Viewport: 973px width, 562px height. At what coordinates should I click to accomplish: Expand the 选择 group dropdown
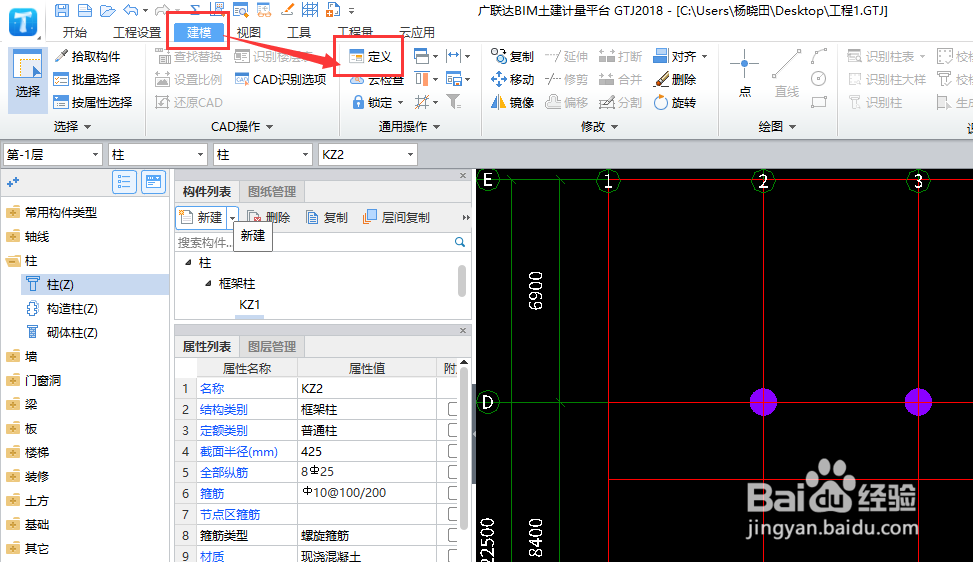coord(87,127)
